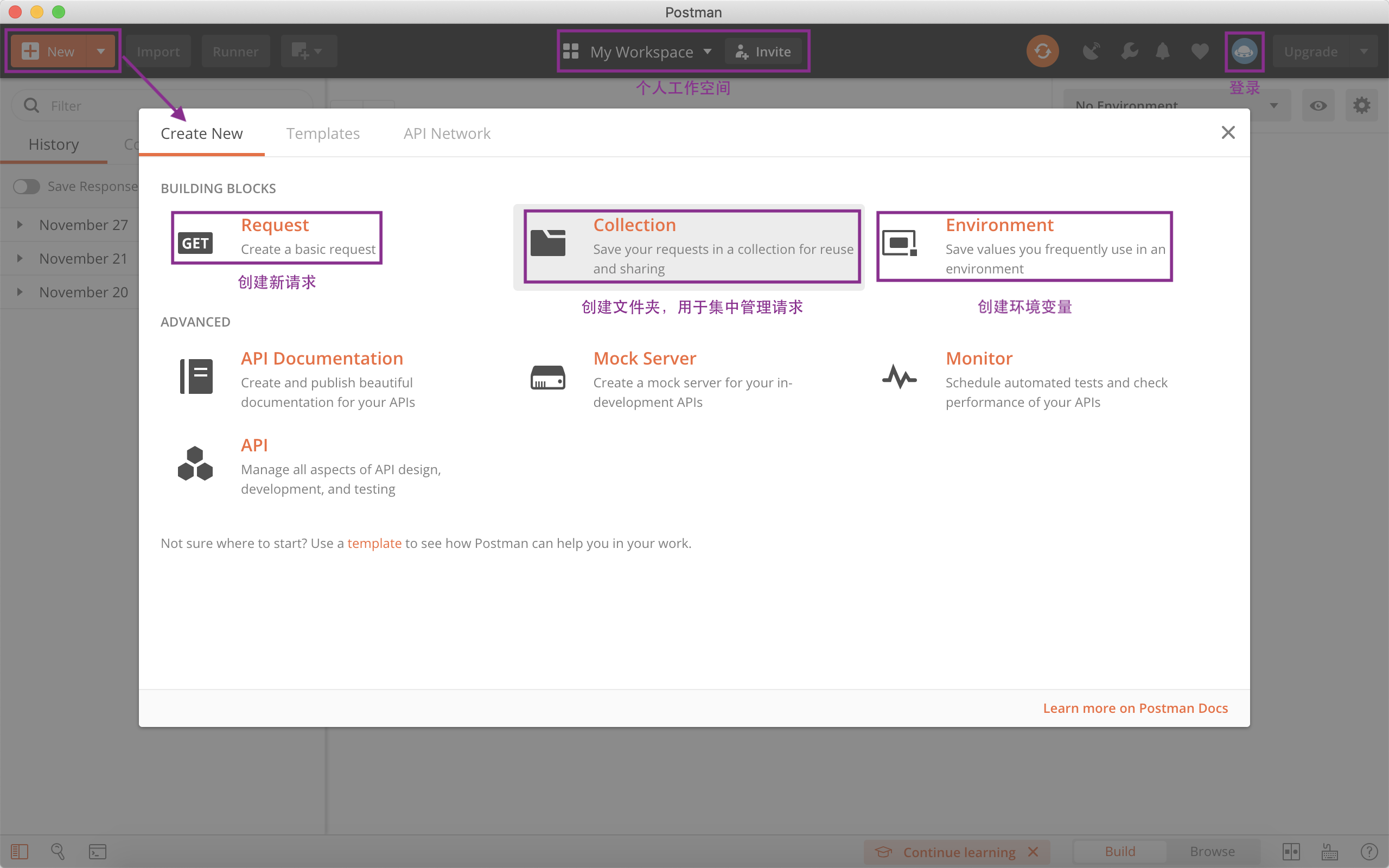
Task: Click the new tab/window icon button
Action: (x=308, y=52)
